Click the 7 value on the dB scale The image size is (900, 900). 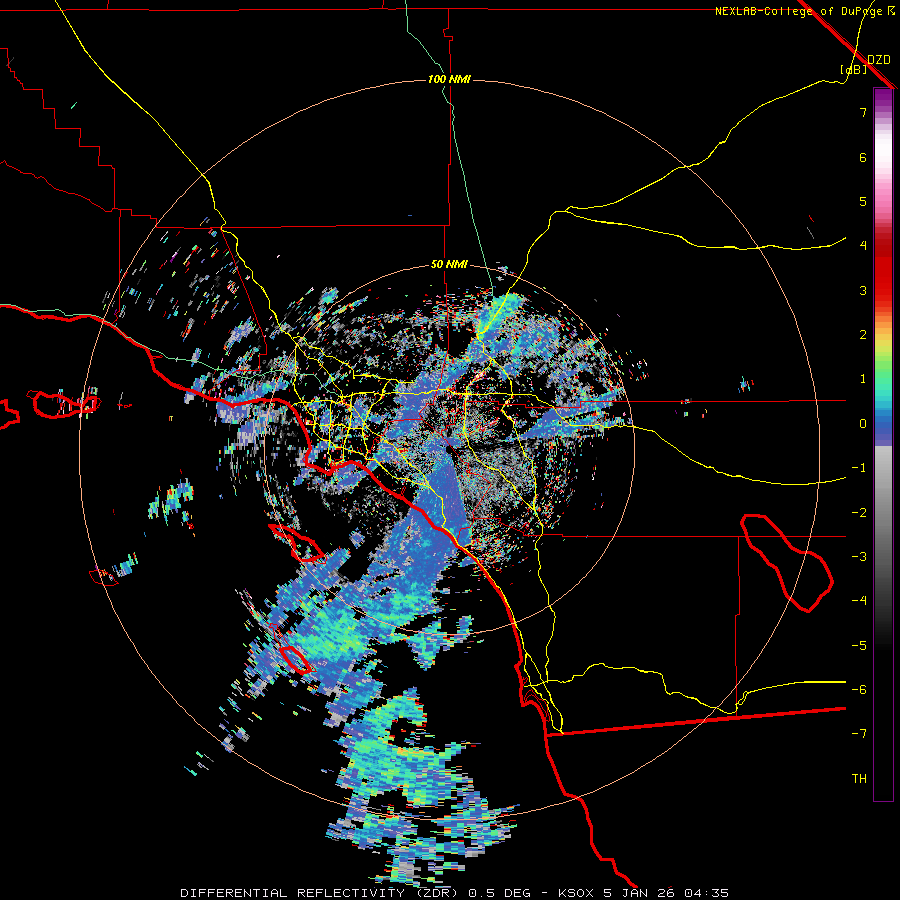coord(863,112)
